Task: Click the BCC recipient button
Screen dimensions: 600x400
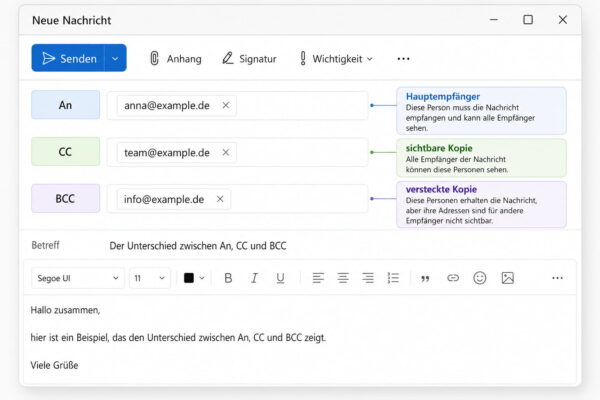Action: (x=65, y=199)
